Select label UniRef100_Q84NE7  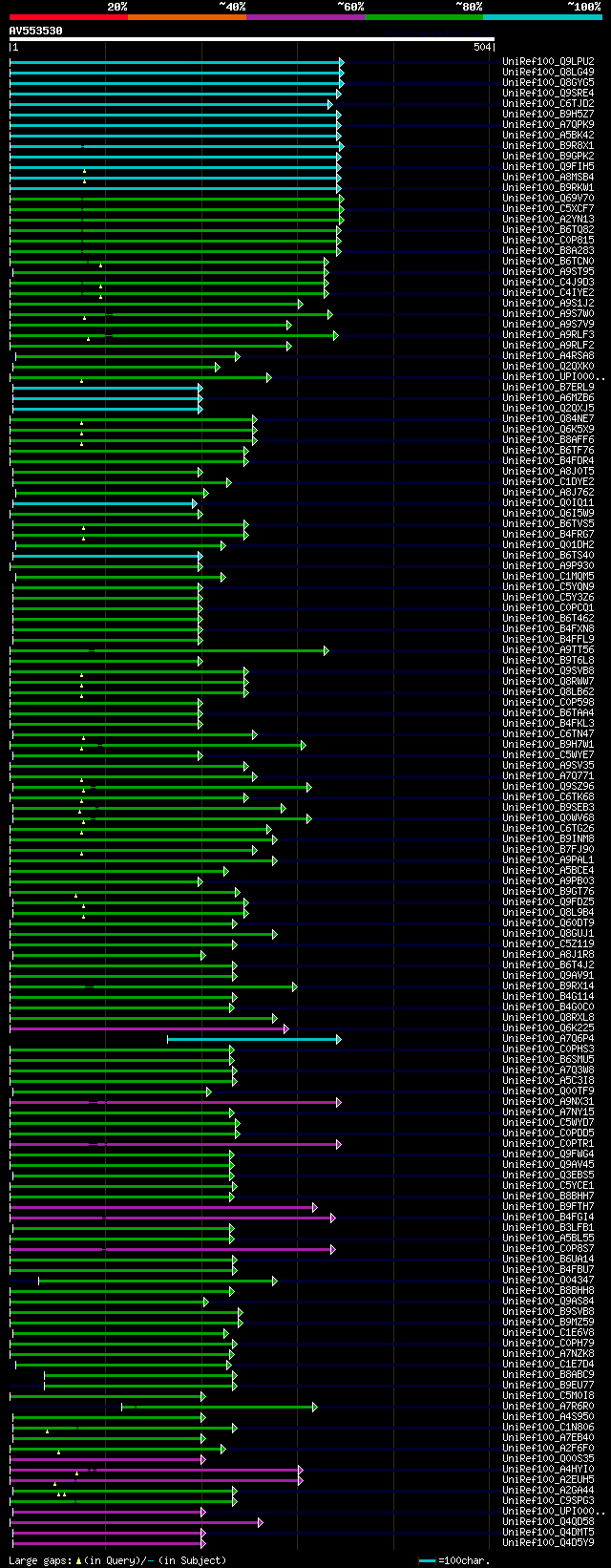(548, 418)
